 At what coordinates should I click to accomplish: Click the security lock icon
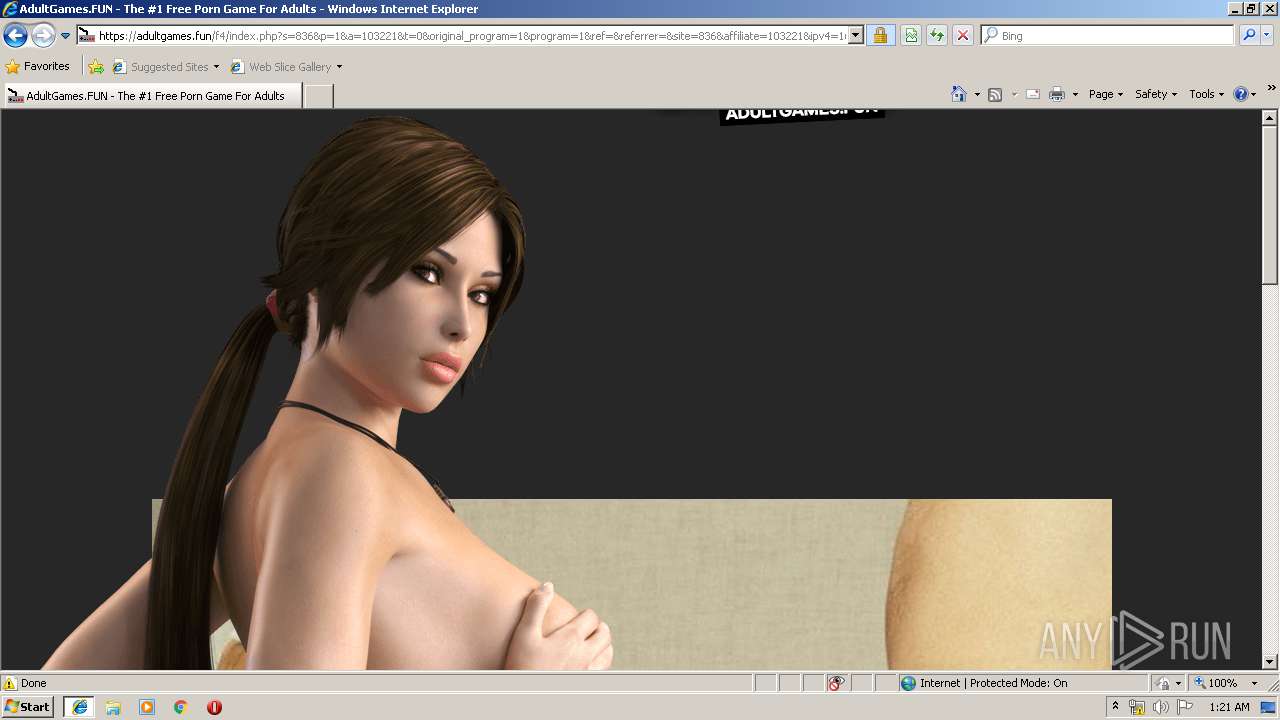pyautogui.click(x=880, y=36)
